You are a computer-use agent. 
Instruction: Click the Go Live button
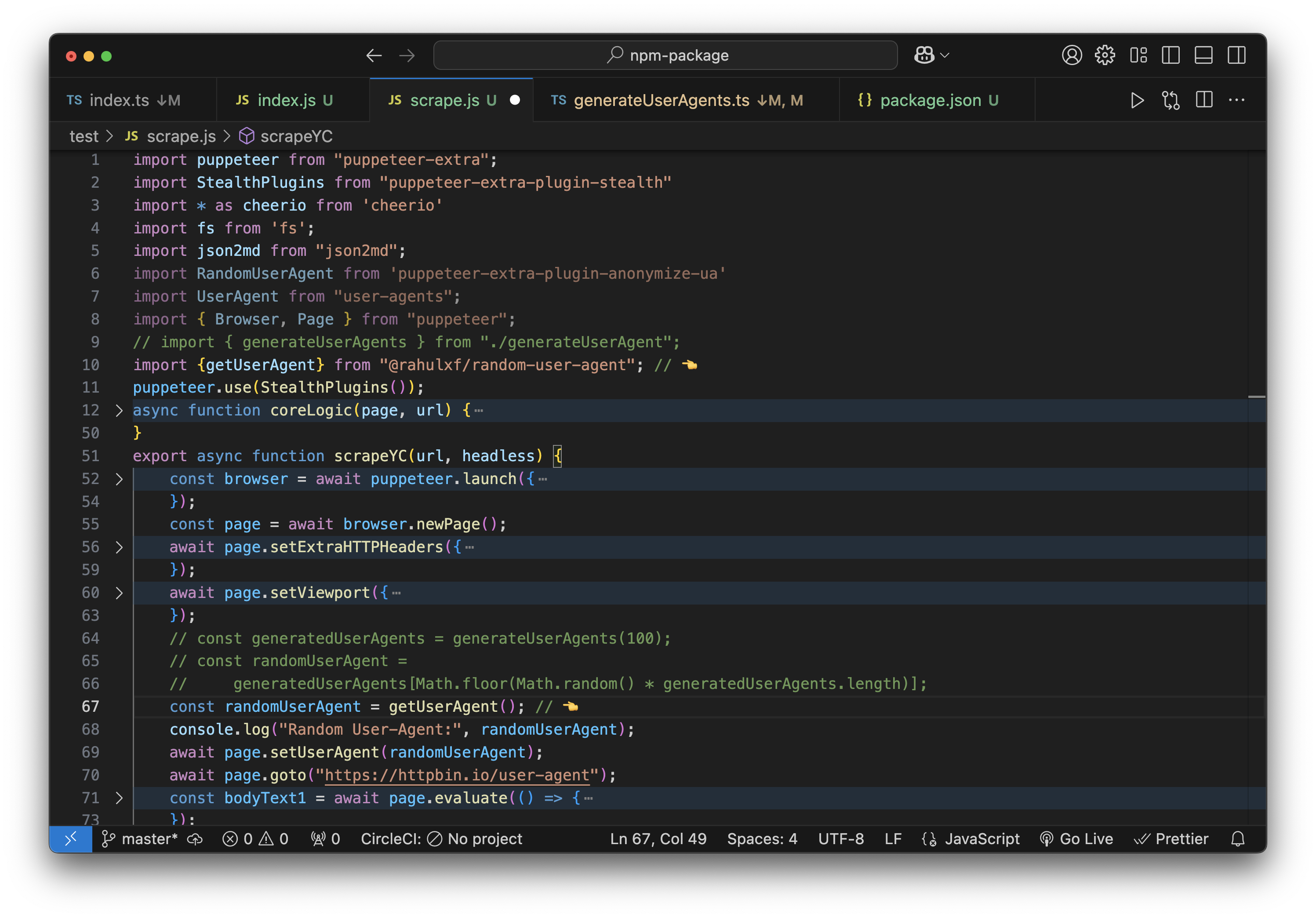tap(1076, 839)
